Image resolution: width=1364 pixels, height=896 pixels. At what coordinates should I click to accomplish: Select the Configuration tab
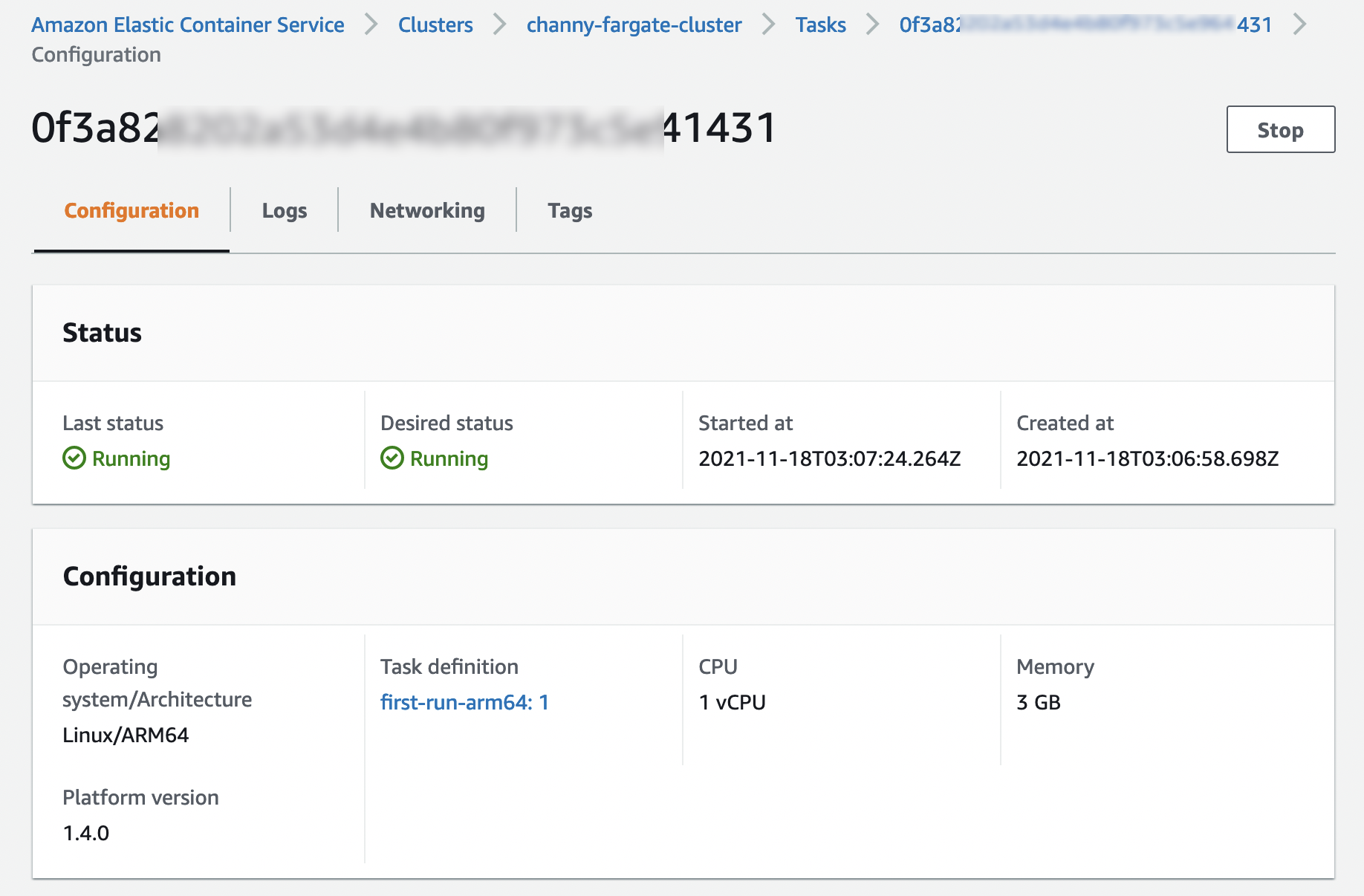pyautogui.click(x=131, y=211)
